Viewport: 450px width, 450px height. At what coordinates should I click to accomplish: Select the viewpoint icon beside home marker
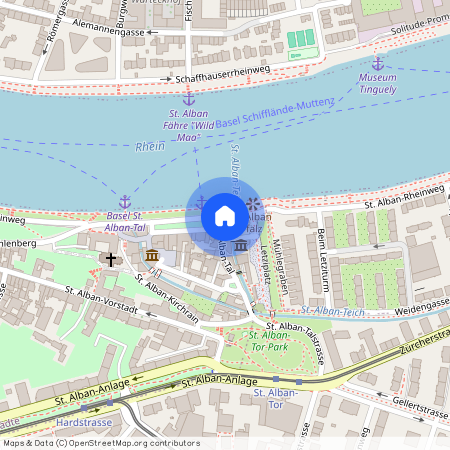[252, 204]
